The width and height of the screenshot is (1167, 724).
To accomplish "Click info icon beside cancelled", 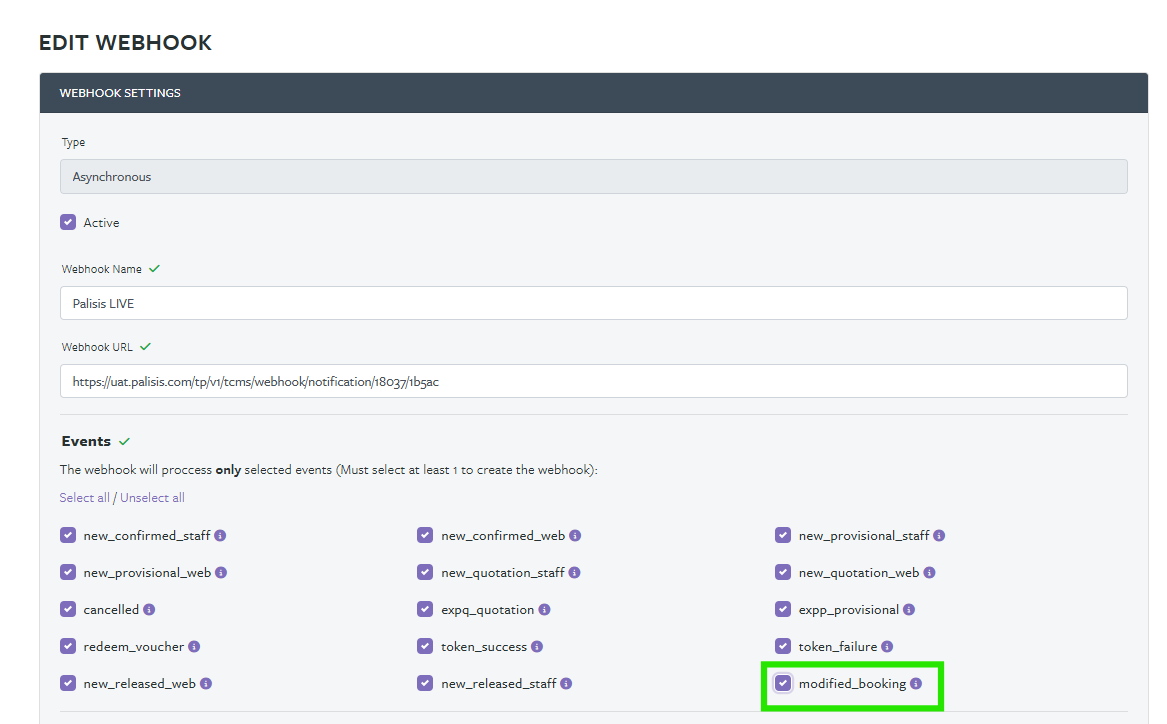I will click(149, 609).
